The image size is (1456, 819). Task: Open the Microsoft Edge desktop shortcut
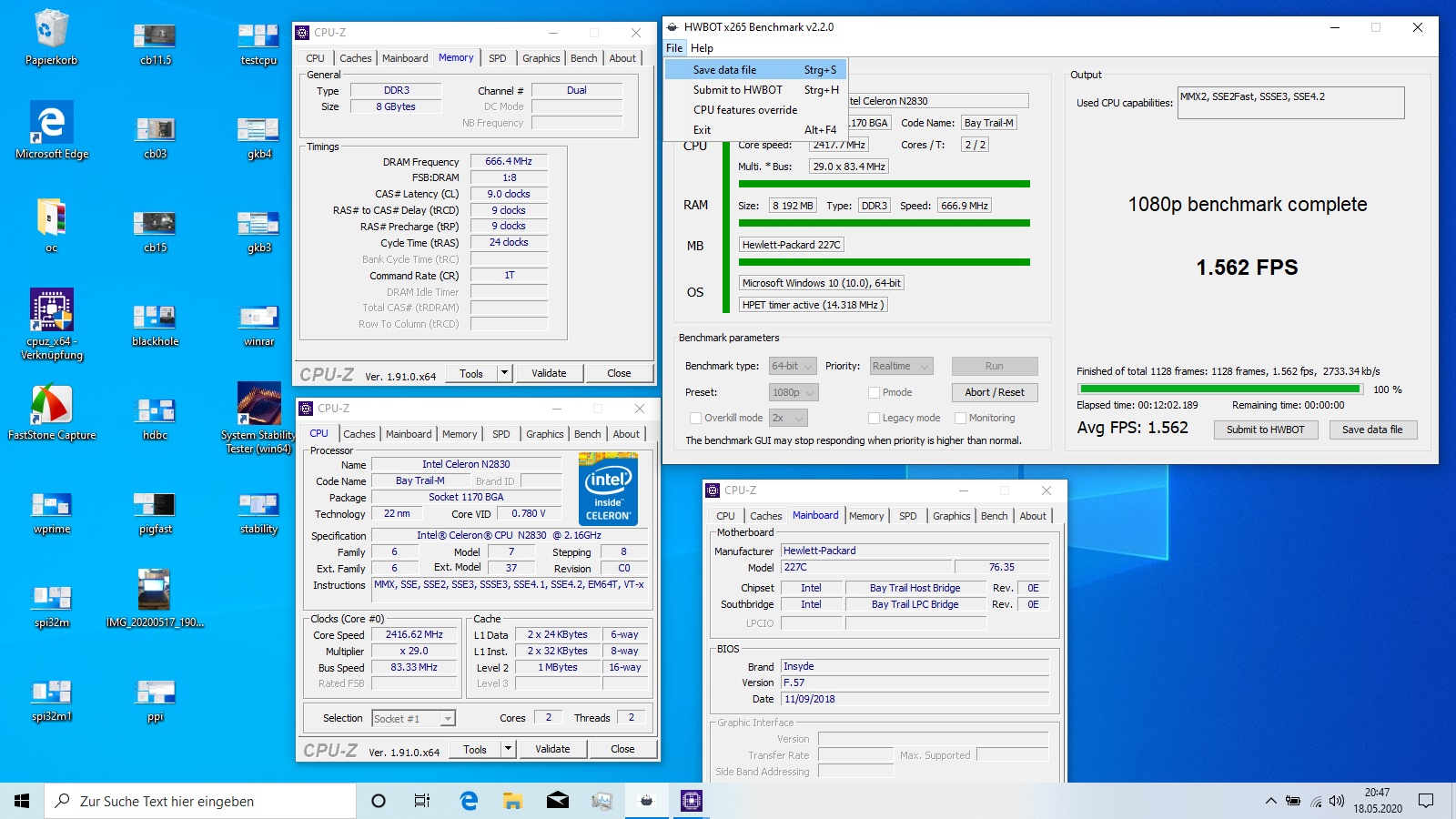coord(52,131)
